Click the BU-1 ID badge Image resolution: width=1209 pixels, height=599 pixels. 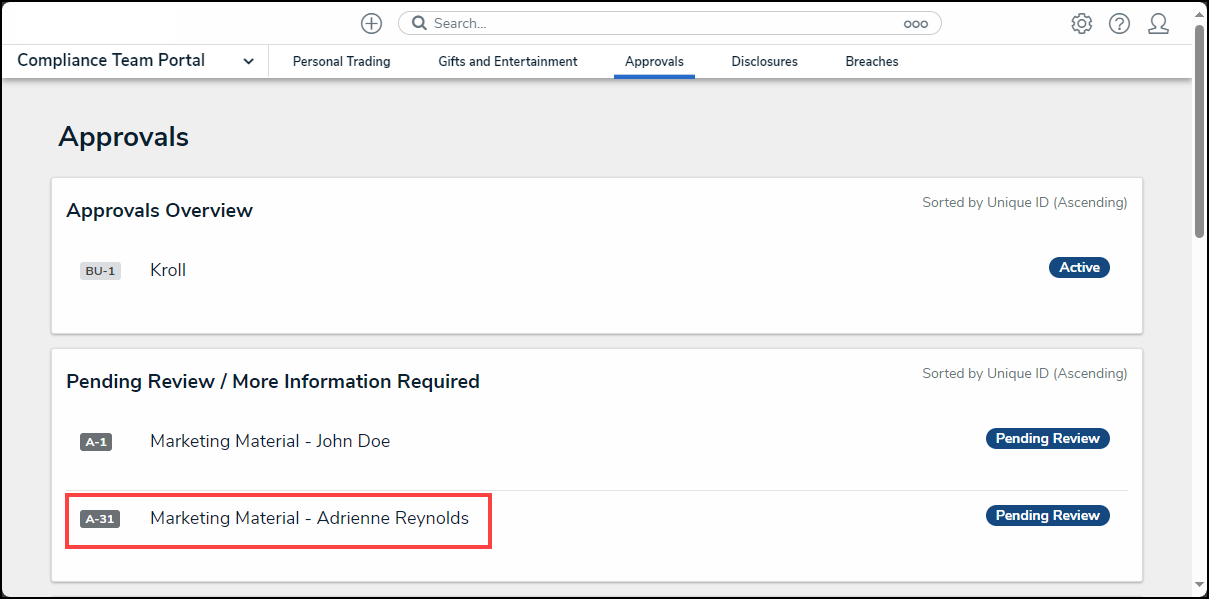point(100,271)
